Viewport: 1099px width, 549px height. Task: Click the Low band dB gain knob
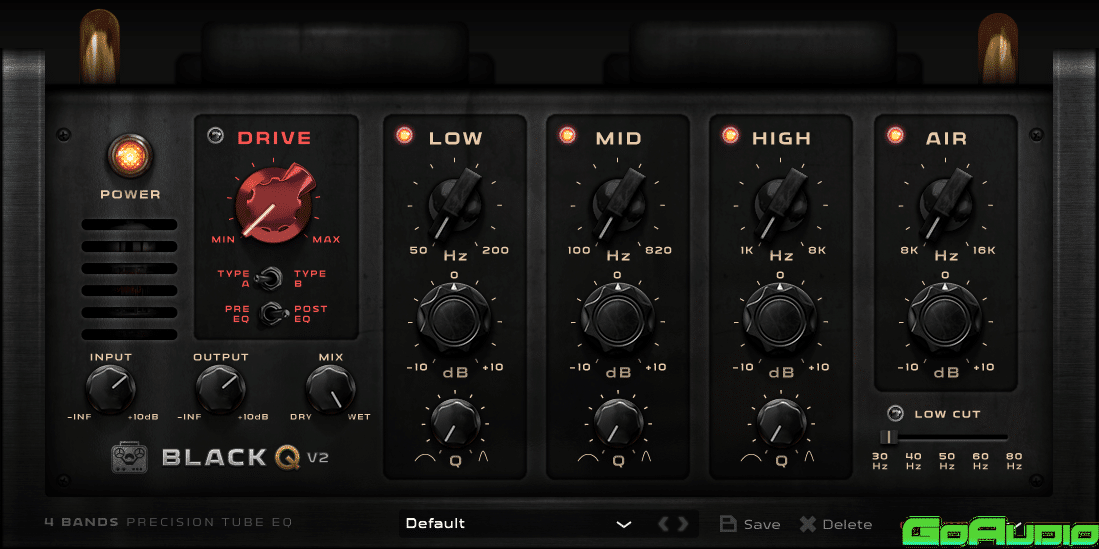point(455,320)
